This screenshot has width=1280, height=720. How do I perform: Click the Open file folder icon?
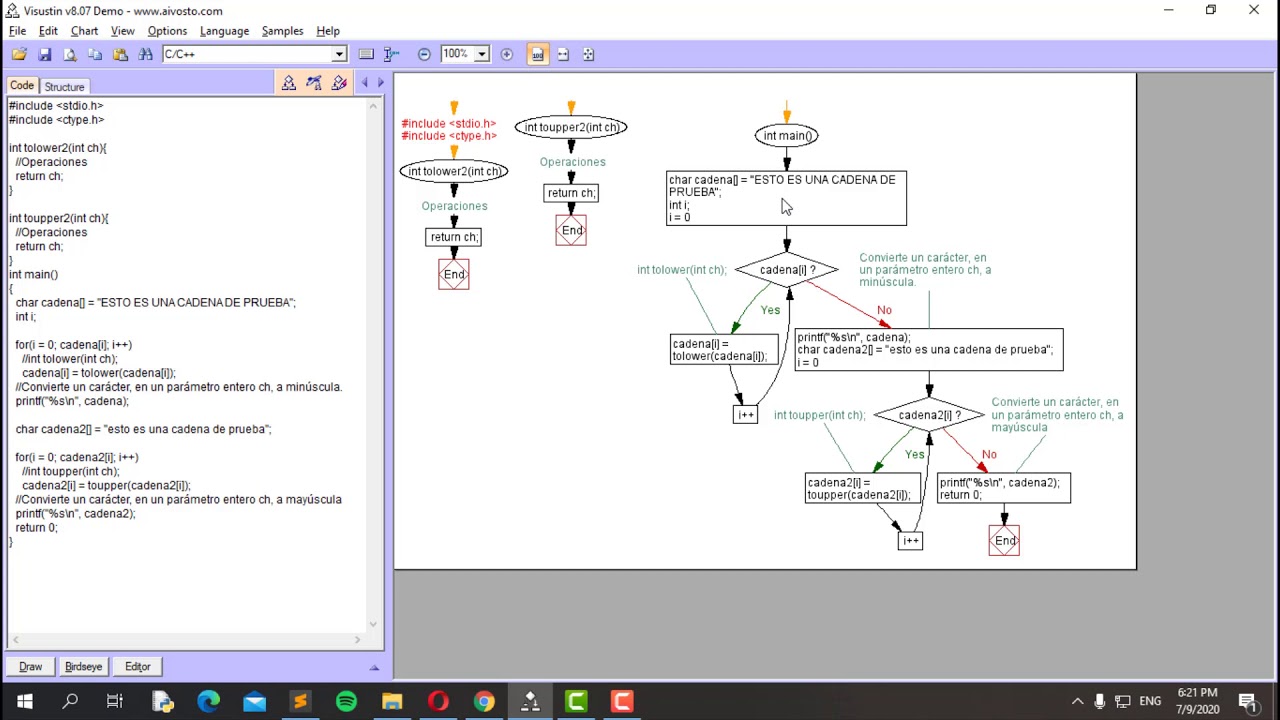tap(19, 54)
